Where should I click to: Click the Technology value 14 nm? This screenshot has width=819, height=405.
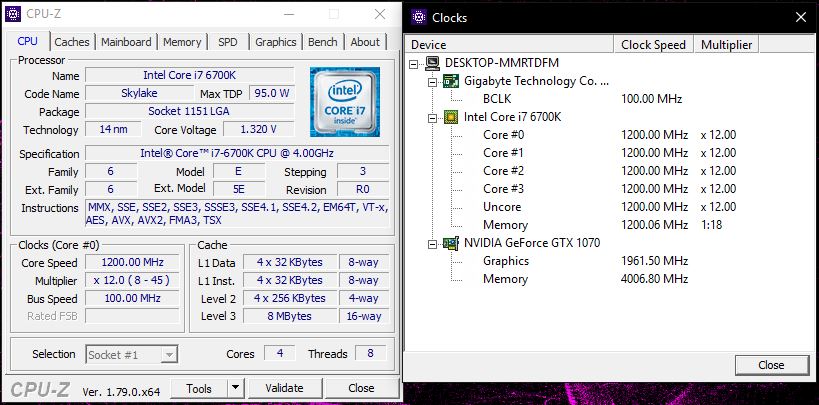(113, 130)
